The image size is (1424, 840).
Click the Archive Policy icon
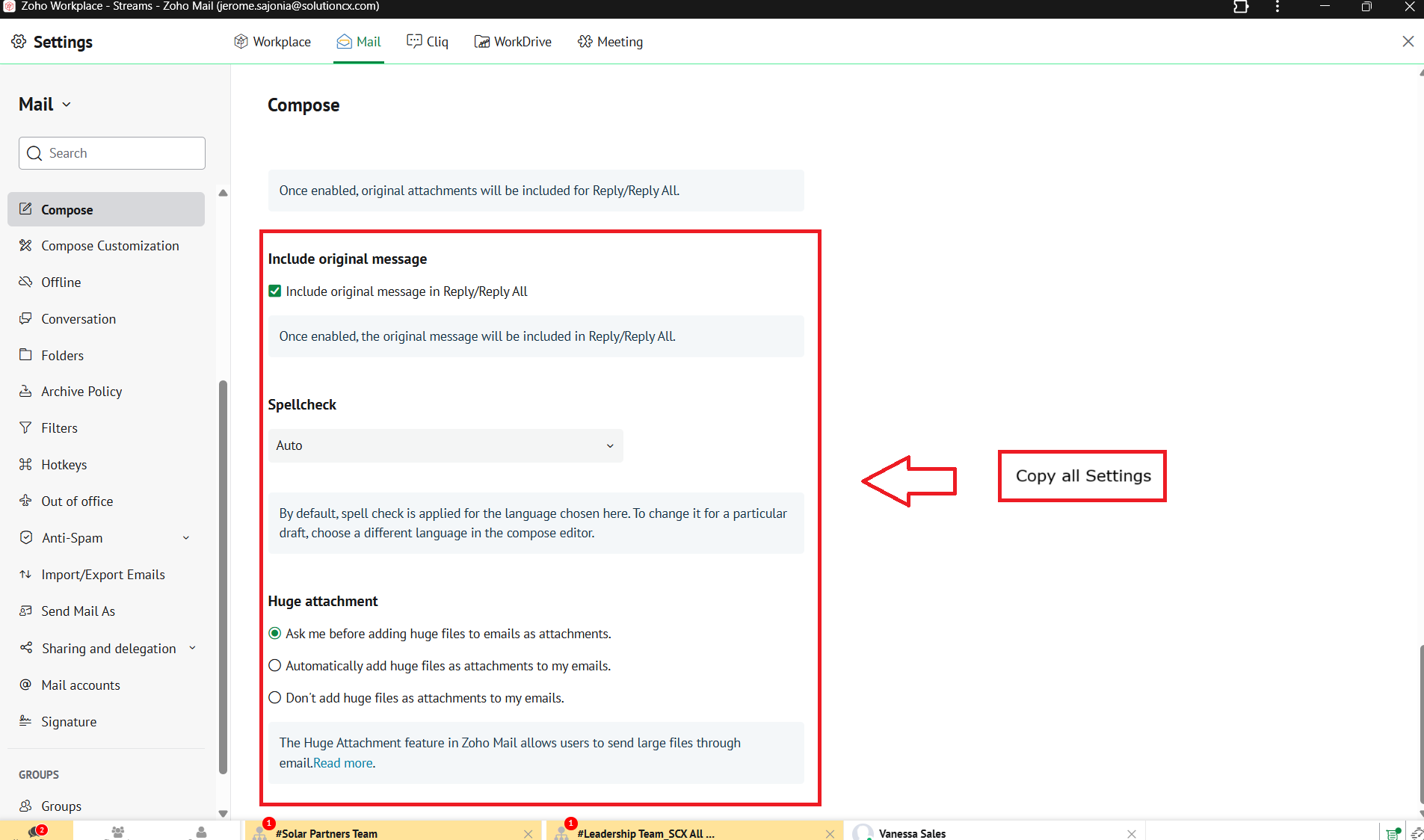[25, 392]
